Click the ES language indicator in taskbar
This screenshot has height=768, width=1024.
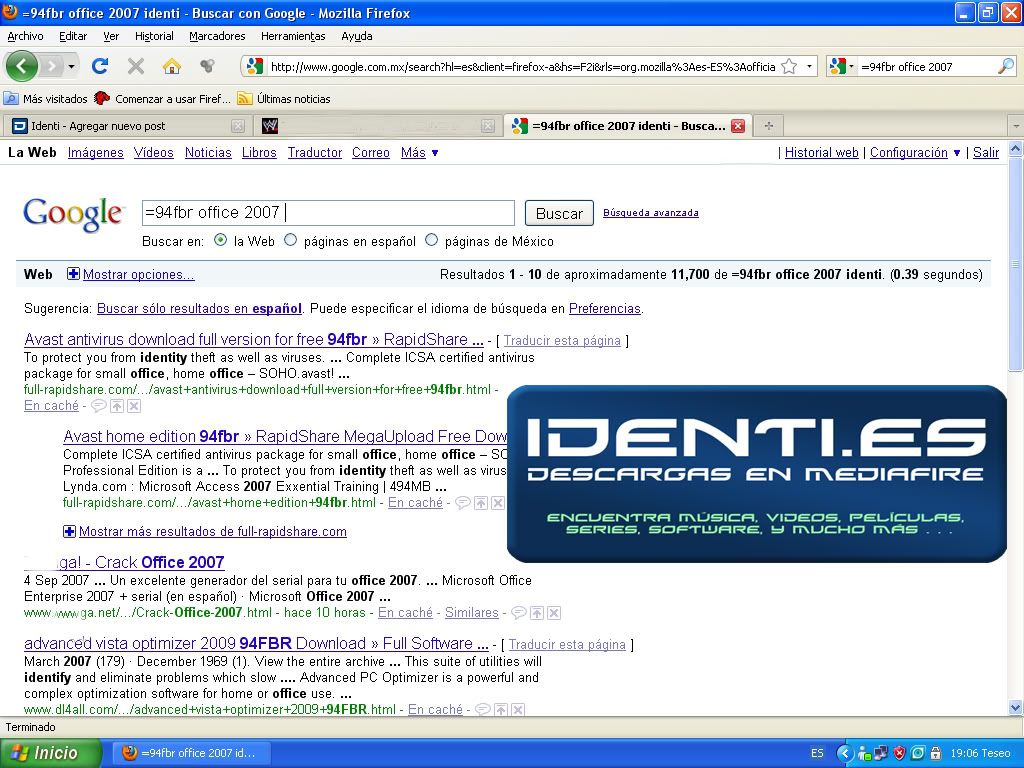(817, 753)
